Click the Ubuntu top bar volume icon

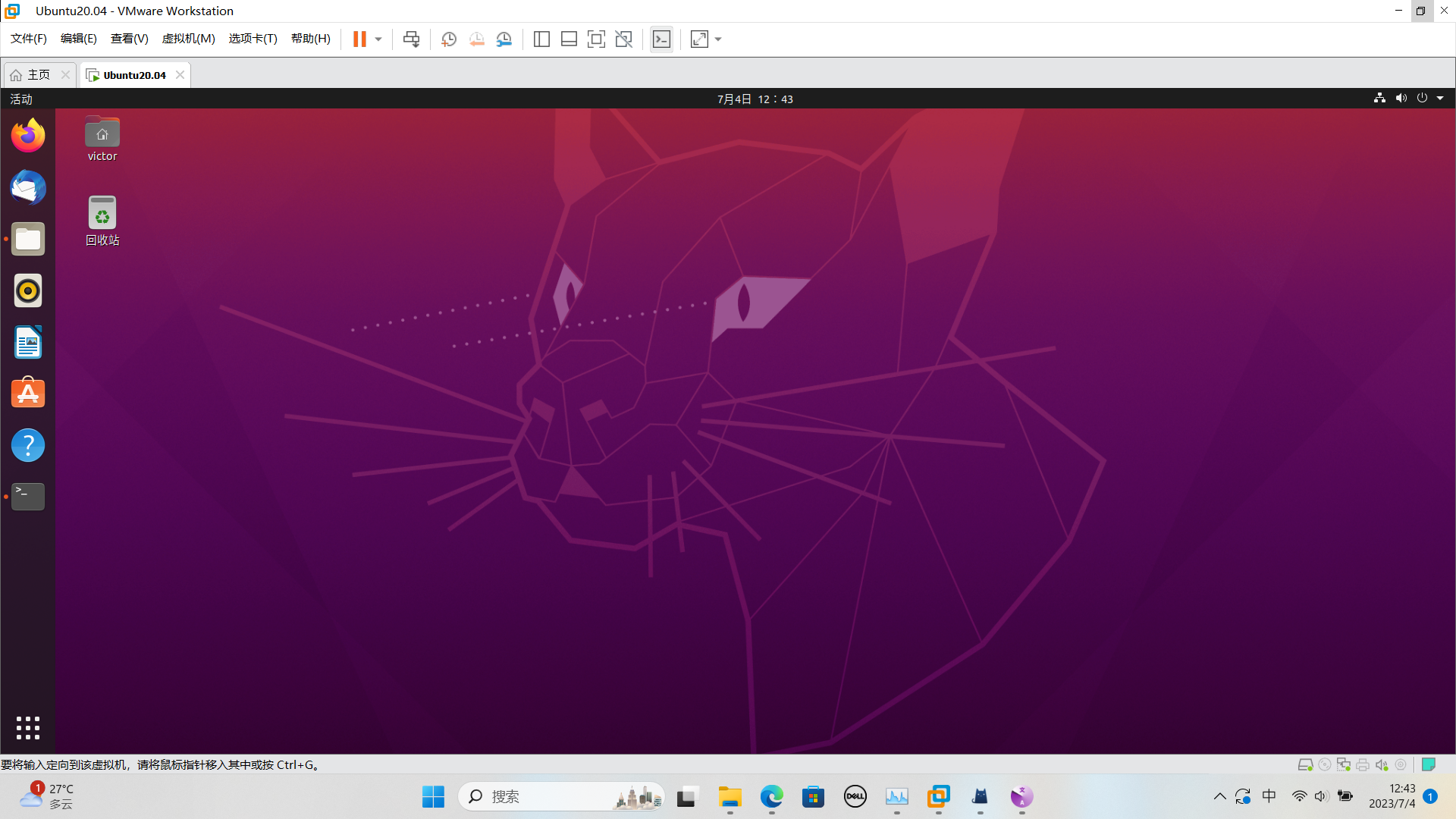(1401, 98)
